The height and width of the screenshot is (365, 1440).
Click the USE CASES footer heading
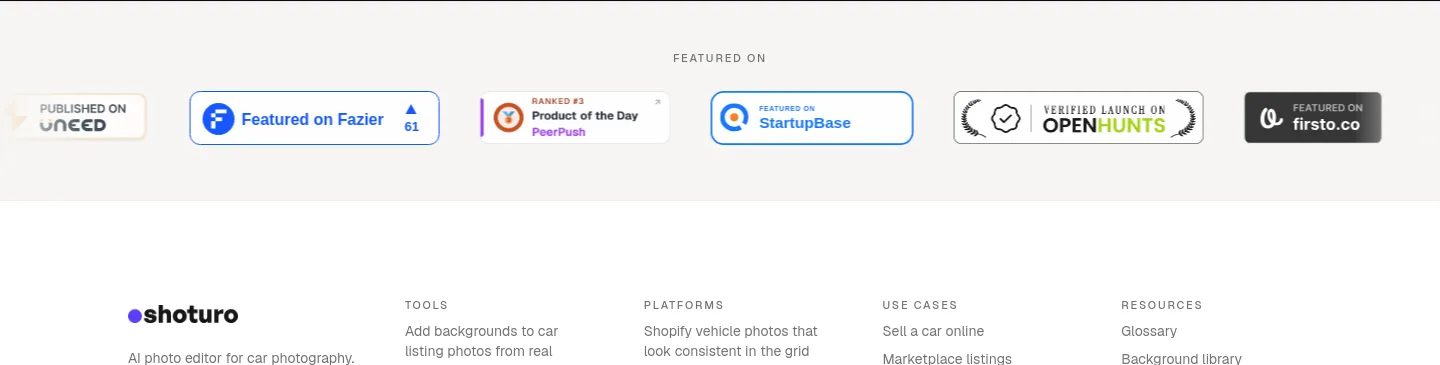point(920,305)
